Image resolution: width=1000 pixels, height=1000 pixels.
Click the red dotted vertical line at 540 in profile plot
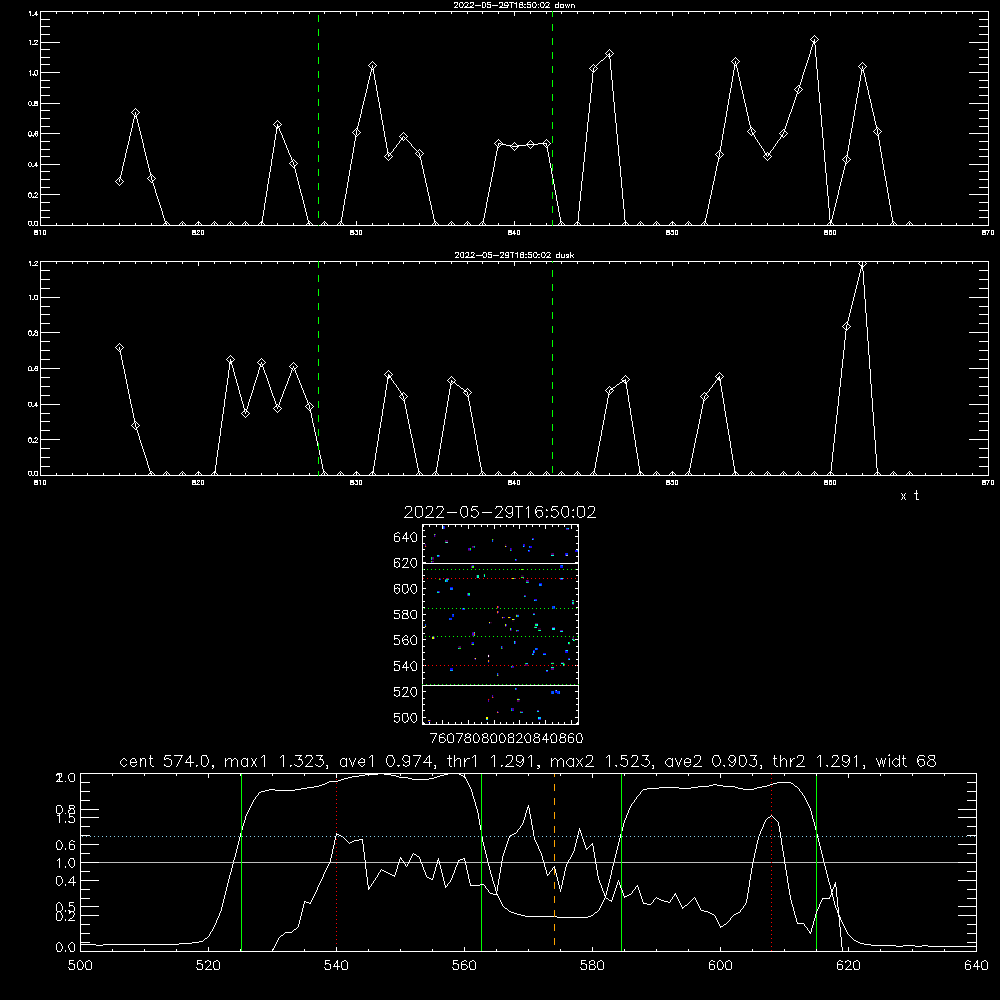point(337,862)
